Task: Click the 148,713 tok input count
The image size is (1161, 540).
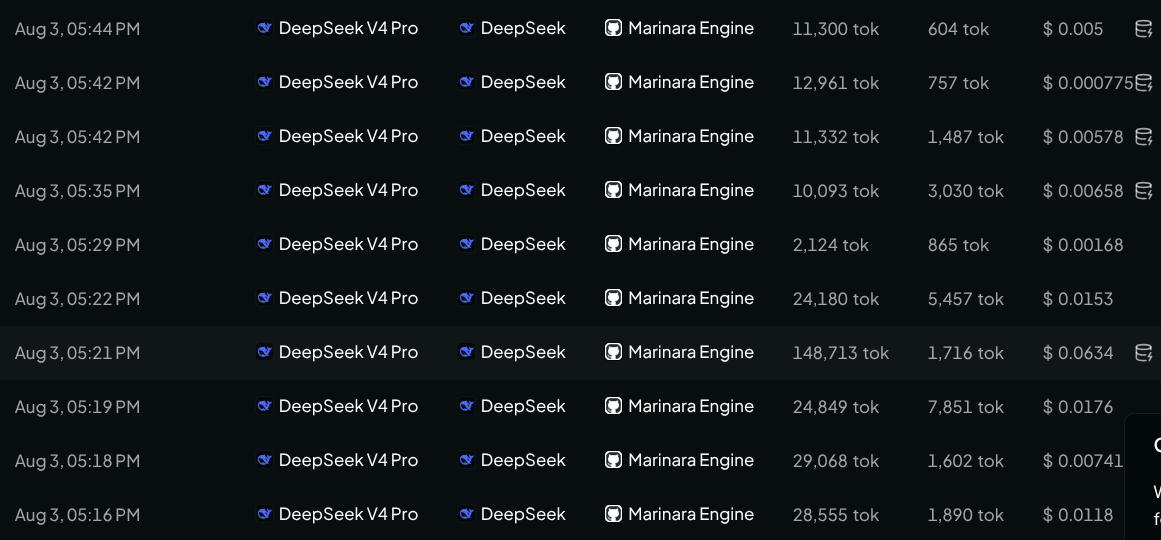Action: coord(840,353)
